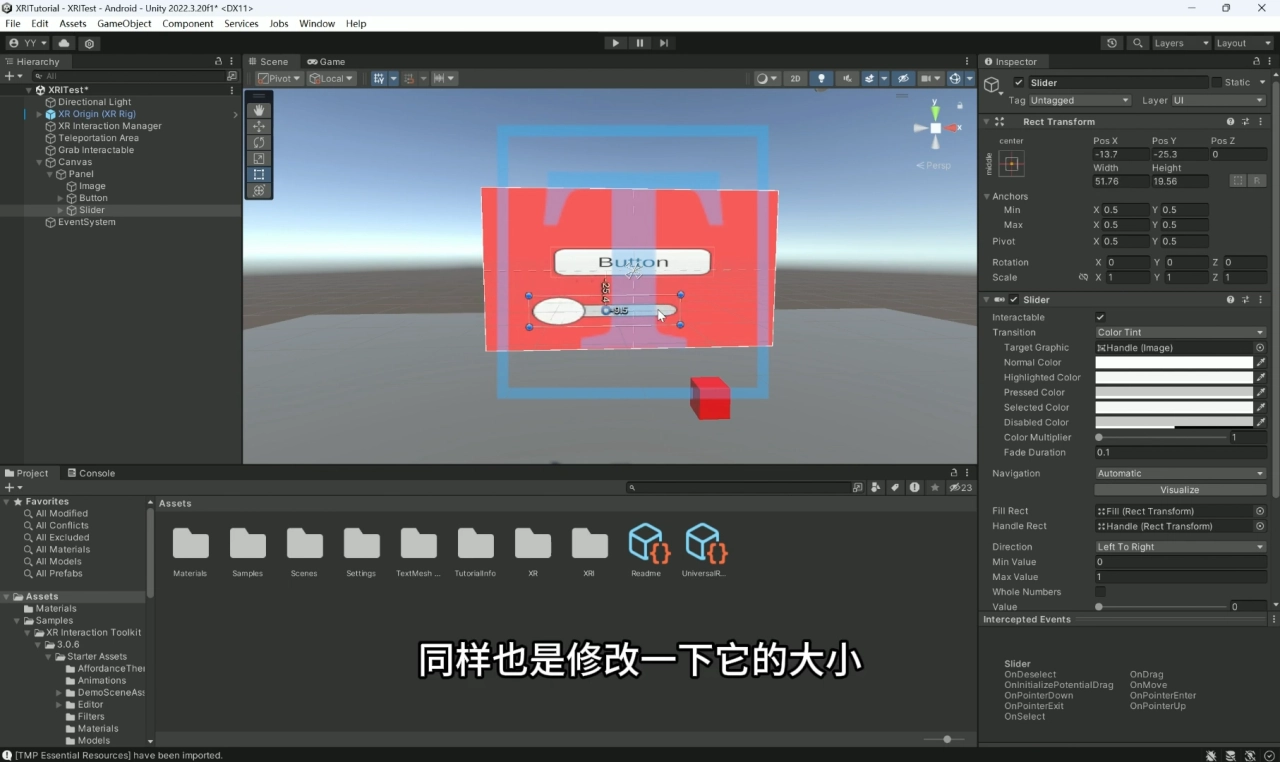Screen dimensions: 1280x762
Task: Toggle scene audio mute icon
Action: click(x=847, y=78)
